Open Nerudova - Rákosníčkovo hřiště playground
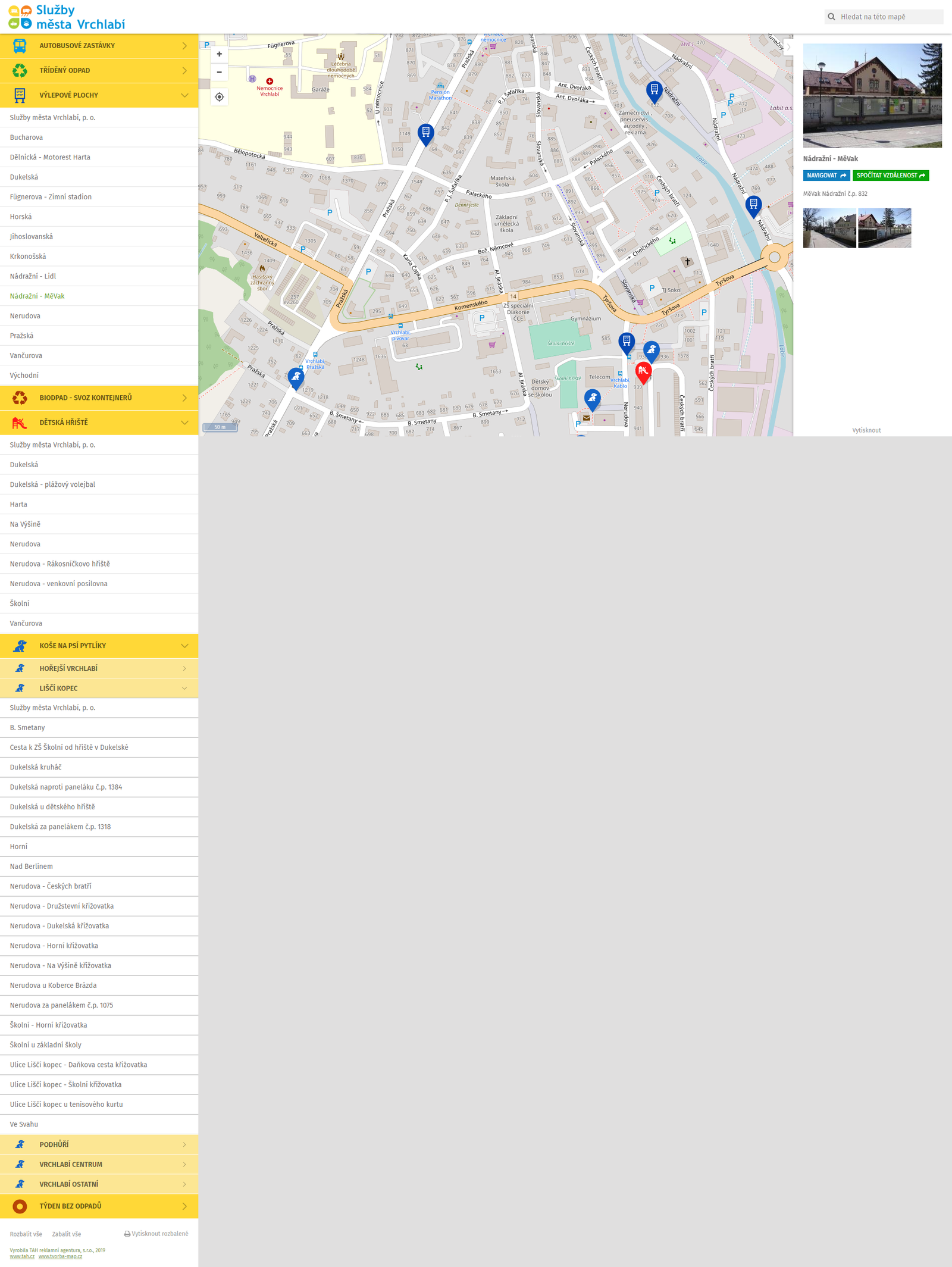Screen dimensions: 952x1267 point(99,564)
